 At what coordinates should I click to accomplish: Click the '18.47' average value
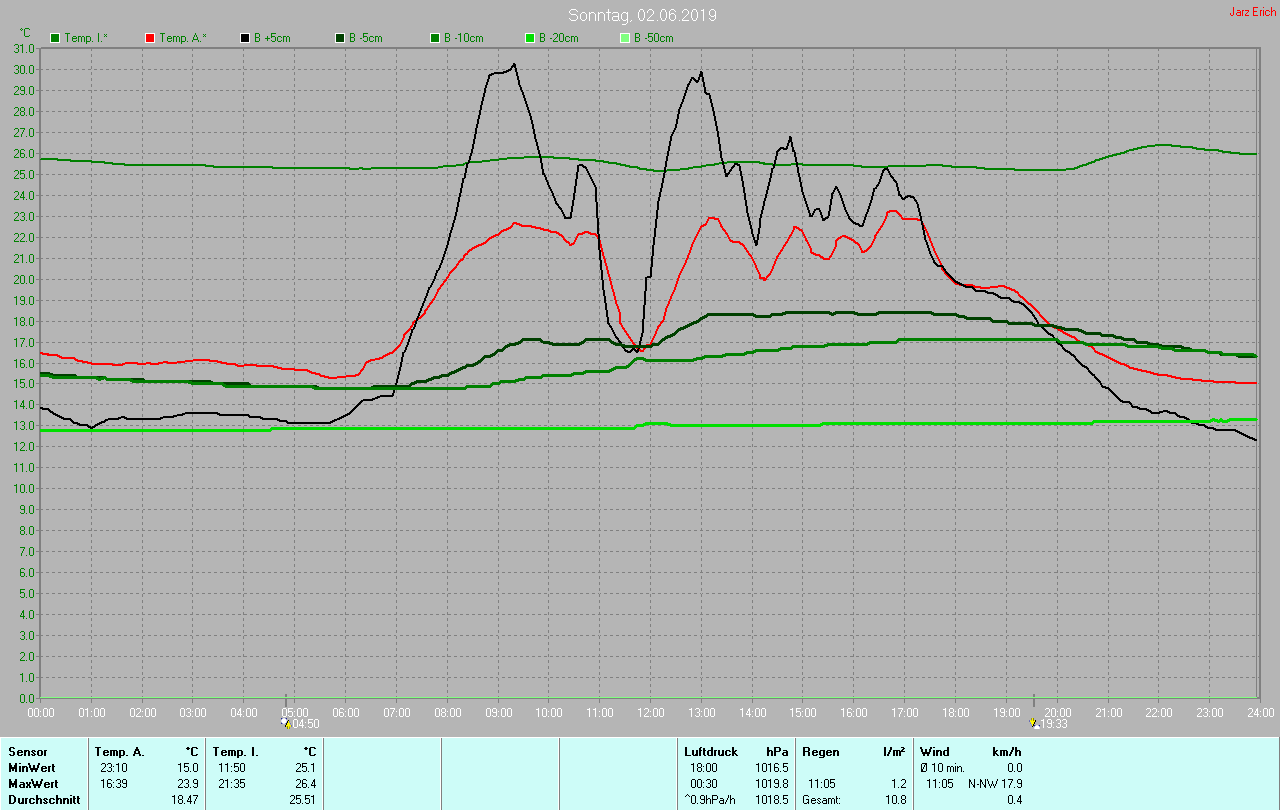(185, 799)
